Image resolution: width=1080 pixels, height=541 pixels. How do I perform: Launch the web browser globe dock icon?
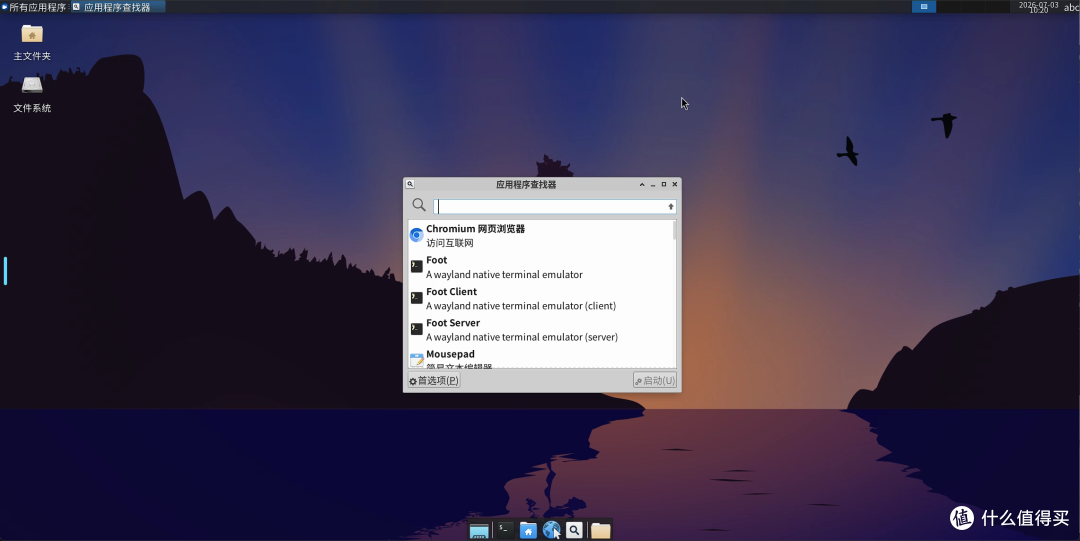coord(551,529)
